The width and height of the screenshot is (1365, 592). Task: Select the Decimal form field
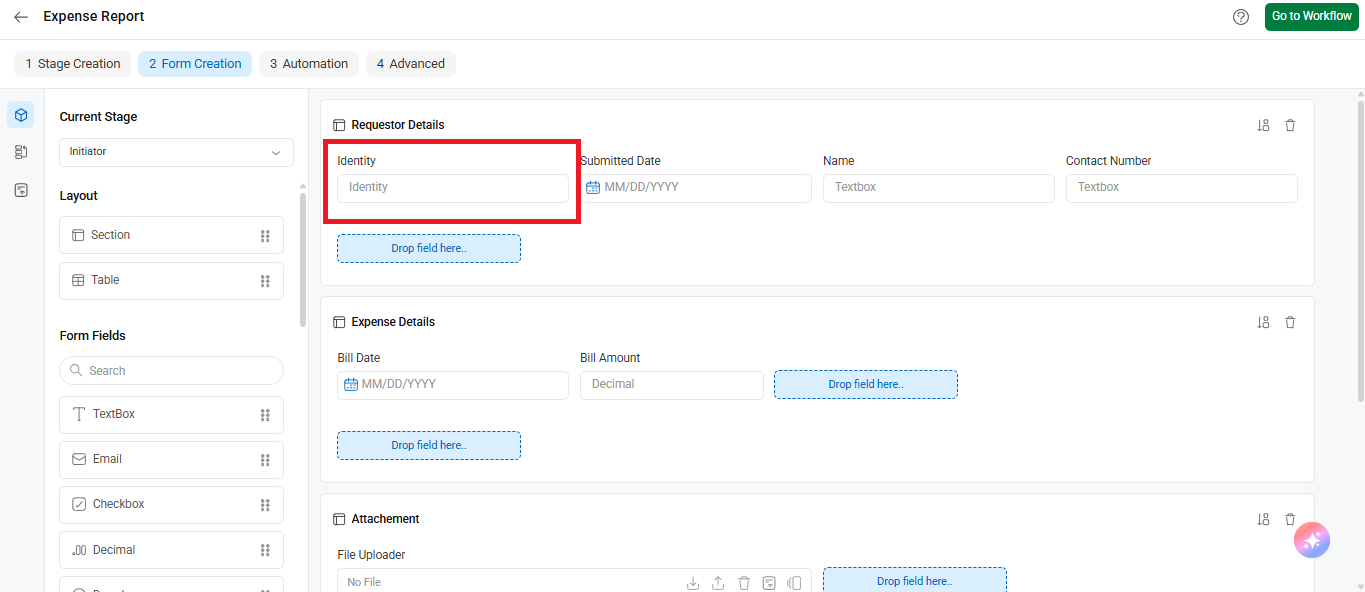tap(171, 550)
